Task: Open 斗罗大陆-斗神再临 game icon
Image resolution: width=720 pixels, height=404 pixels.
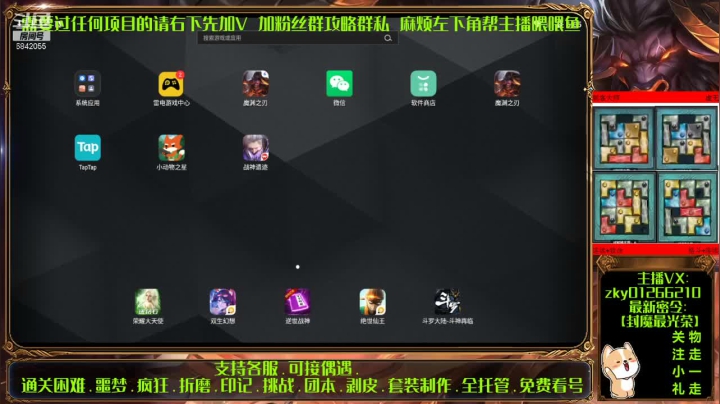Action: coord(447,302)
